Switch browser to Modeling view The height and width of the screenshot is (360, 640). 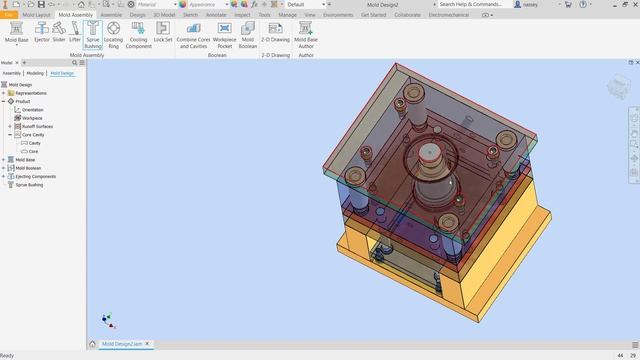(x=35, y=73)
